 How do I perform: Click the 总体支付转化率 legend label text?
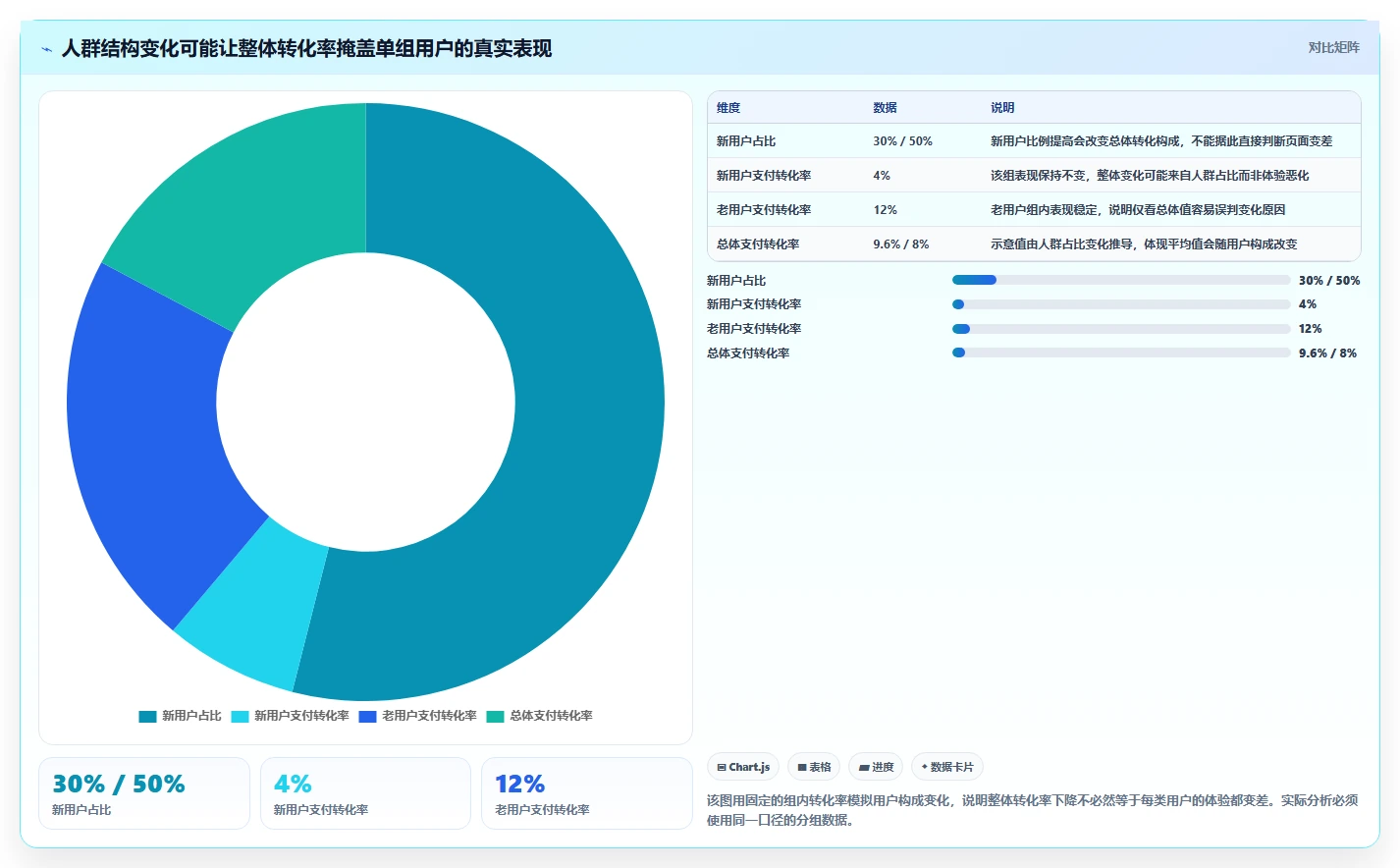coord(551,717)
